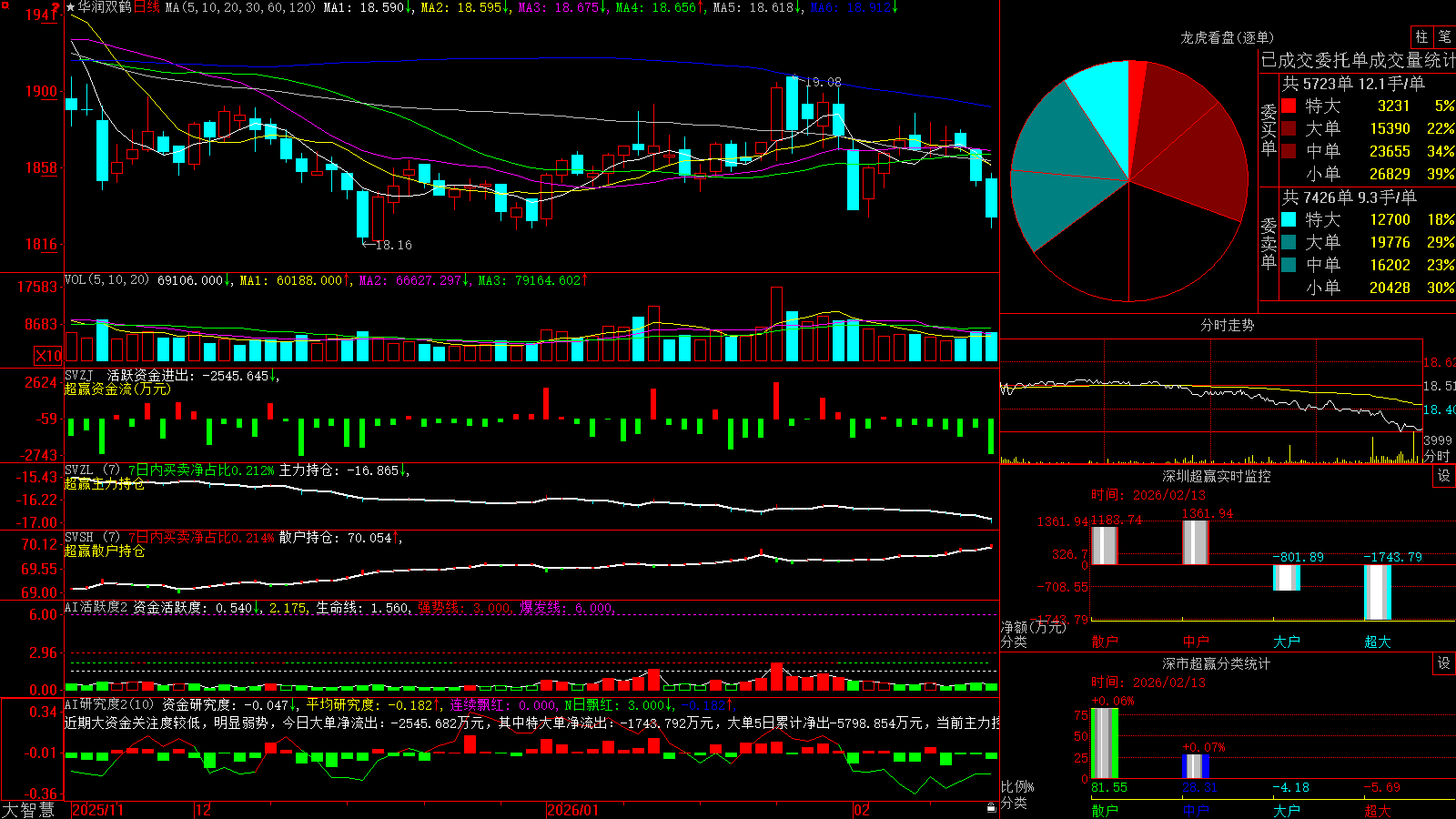Click the dark red 大单 buy-order swatch
The height and width of the screenshot is (819, 1456).
coord(1289,128)
